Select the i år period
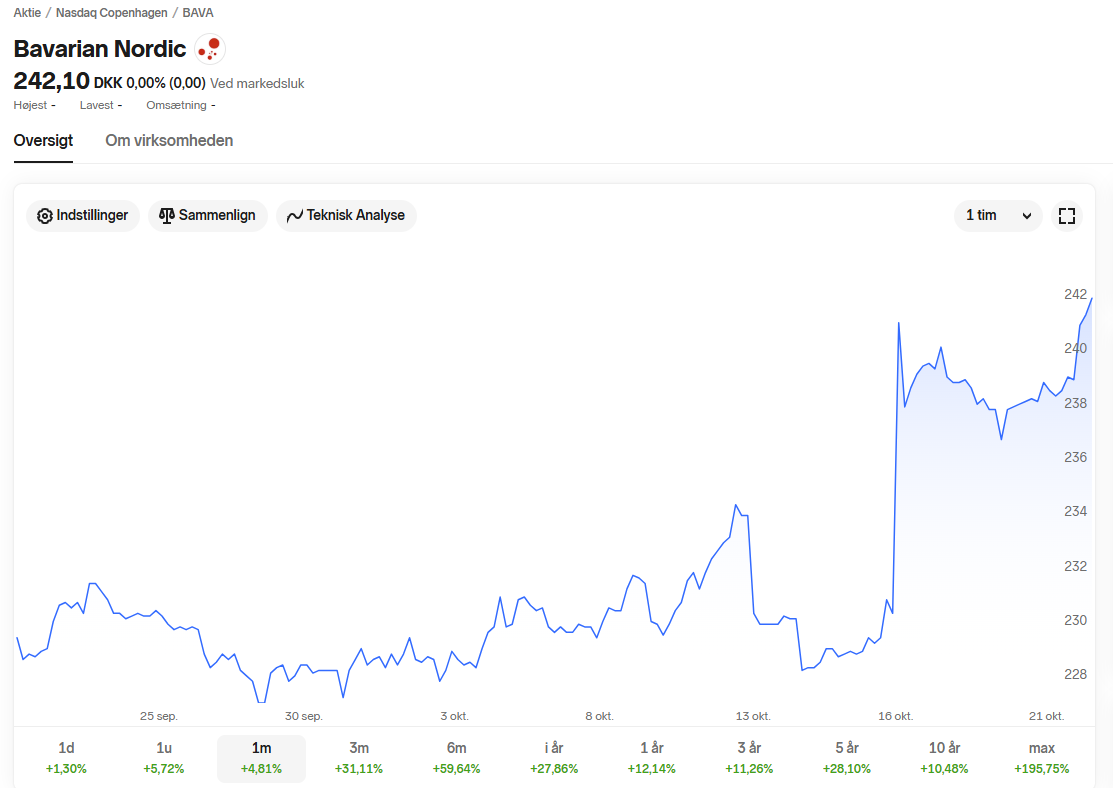Screen dimensions: 1113x788 click(554, 757)
